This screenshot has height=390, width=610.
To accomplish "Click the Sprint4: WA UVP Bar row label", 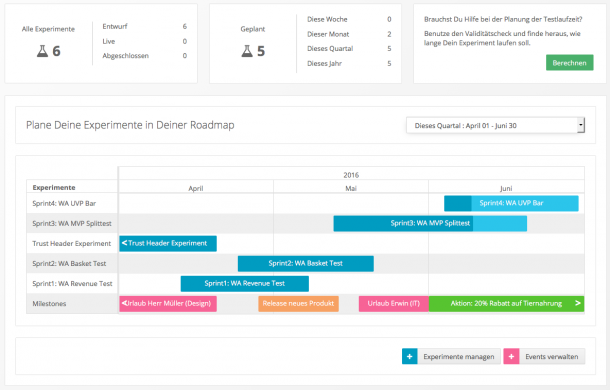I will tap(64, 203).
